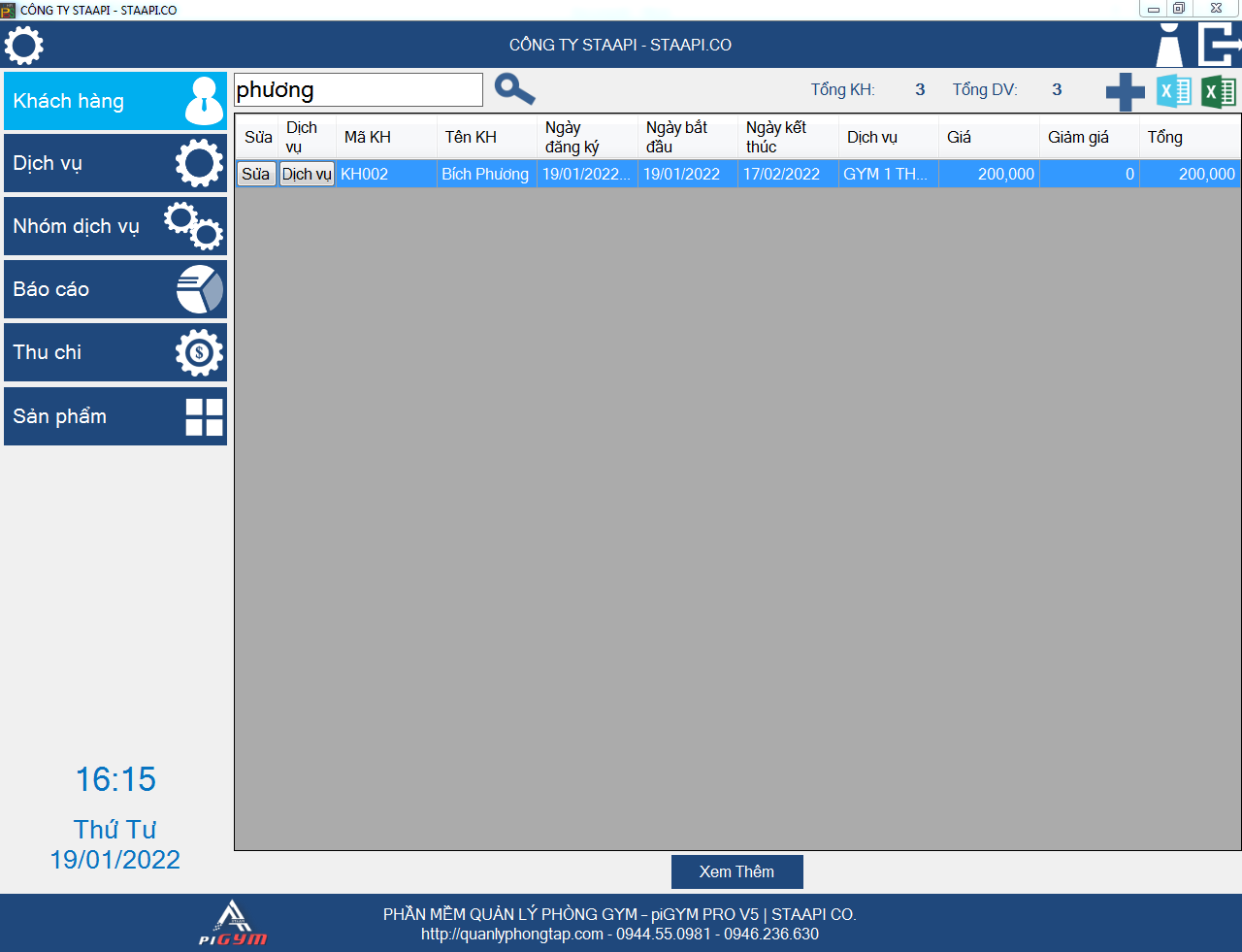Click the user account person icon
1242x952 pixels.
(x=1170, y=46)
